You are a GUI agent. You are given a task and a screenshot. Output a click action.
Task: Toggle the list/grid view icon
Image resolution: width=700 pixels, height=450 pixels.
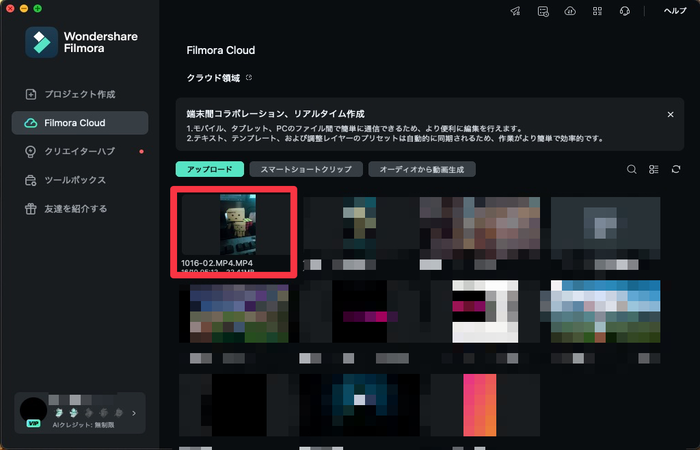click(654, 170)
